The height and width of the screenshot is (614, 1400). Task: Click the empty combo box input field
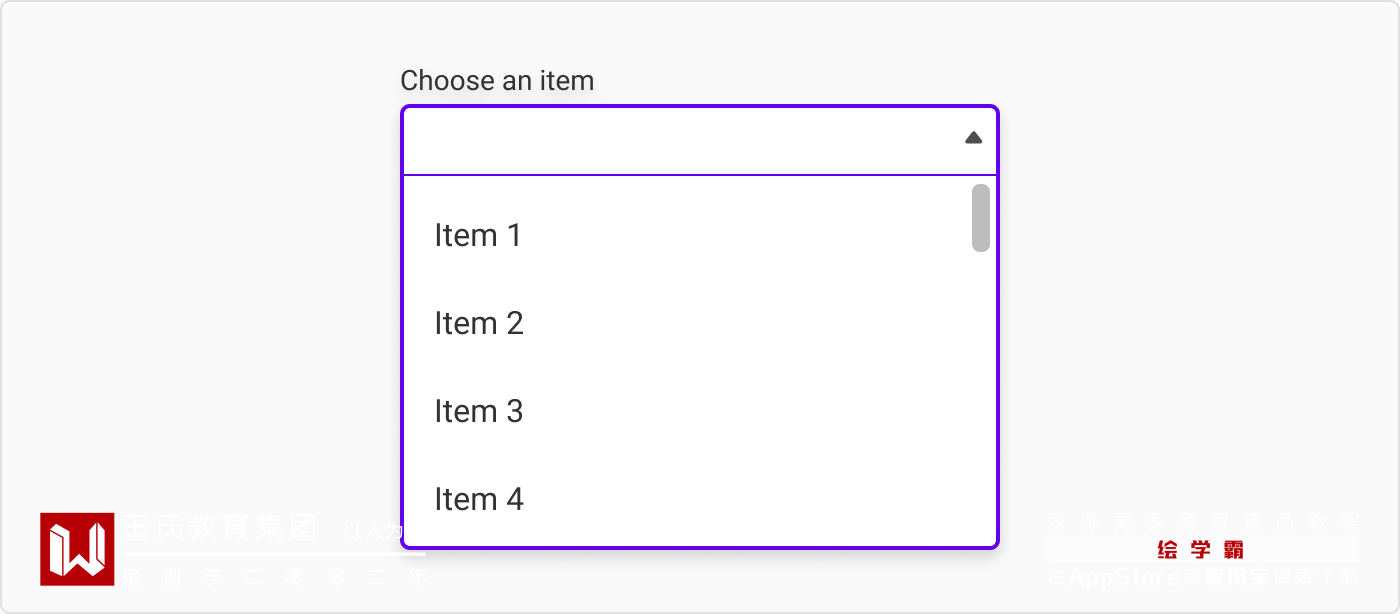680,140
